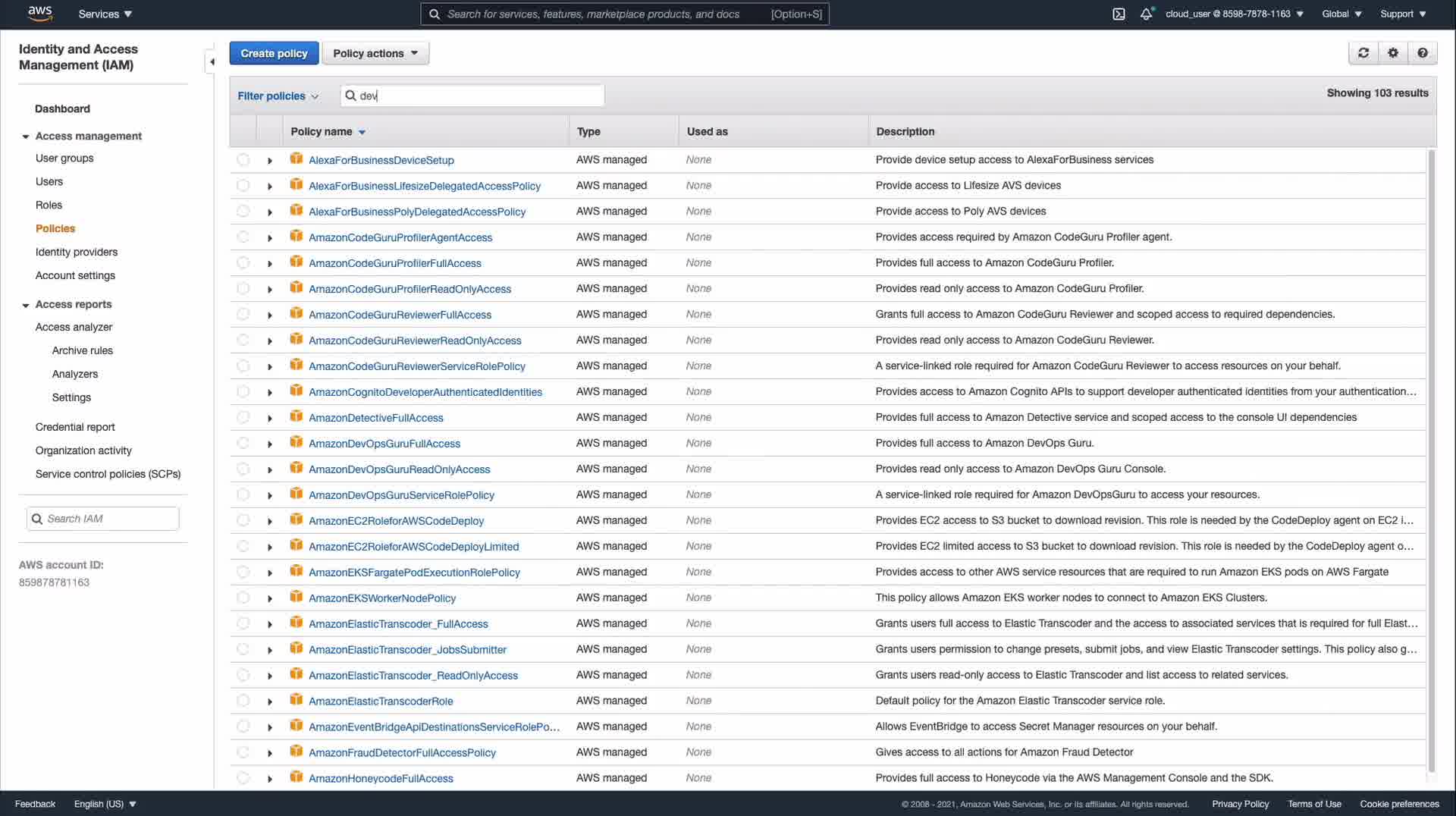Collapse the IAM navigation sidebar
Viewport: 1456px width, 816px height.
212,61
